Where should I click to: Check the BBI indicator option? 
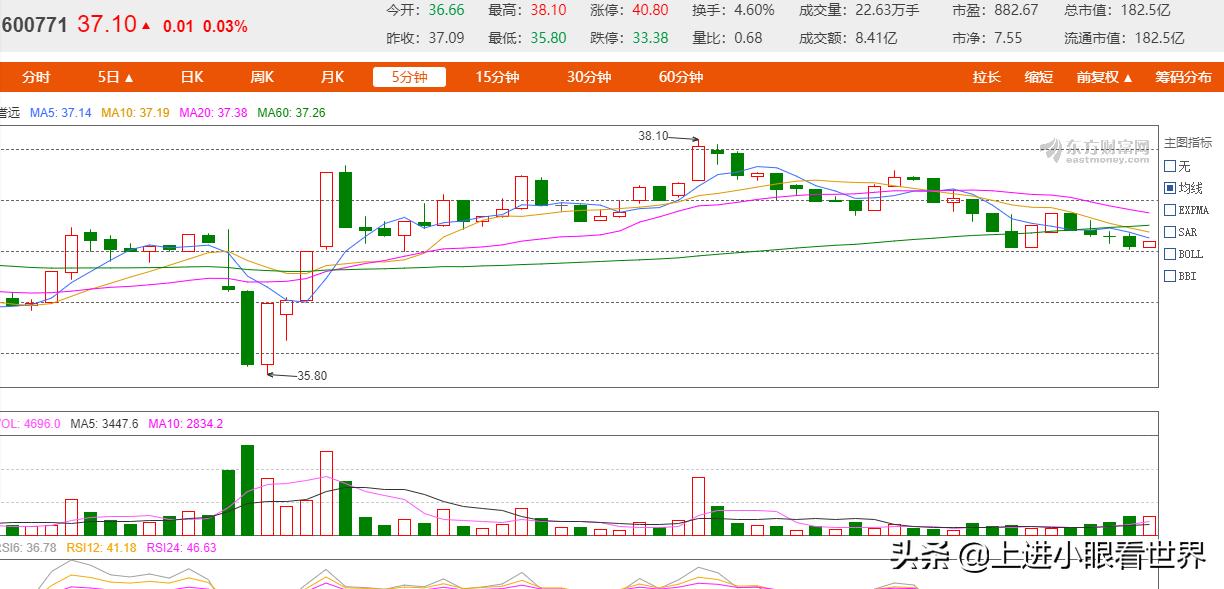[x=1170, y=276]
